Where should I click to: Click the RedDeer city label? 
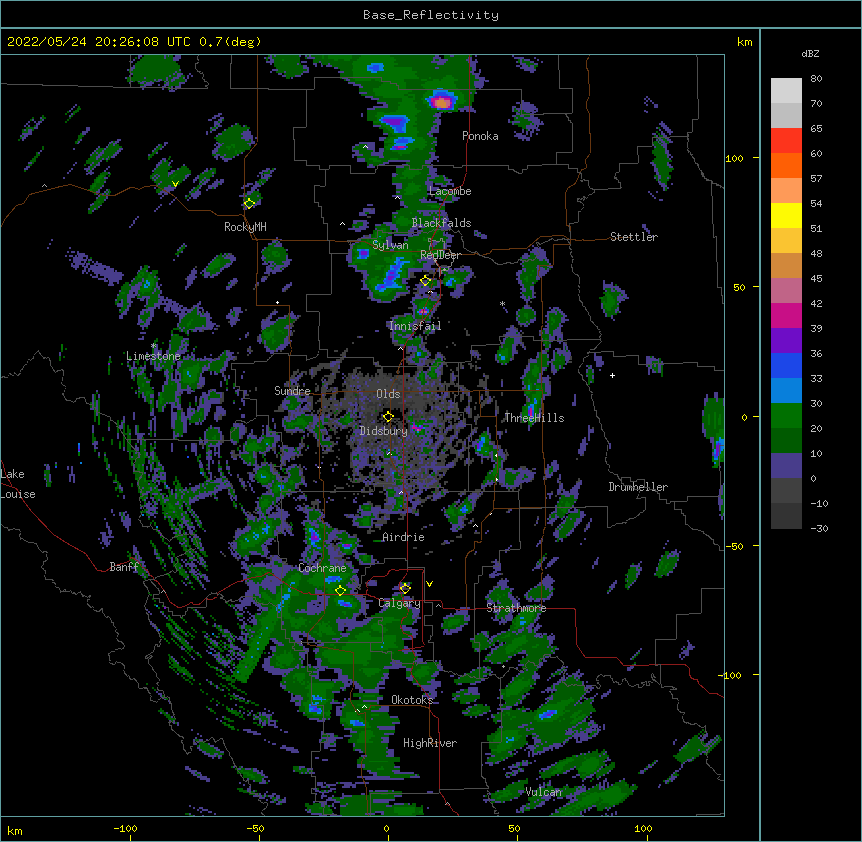pos(440,255)
